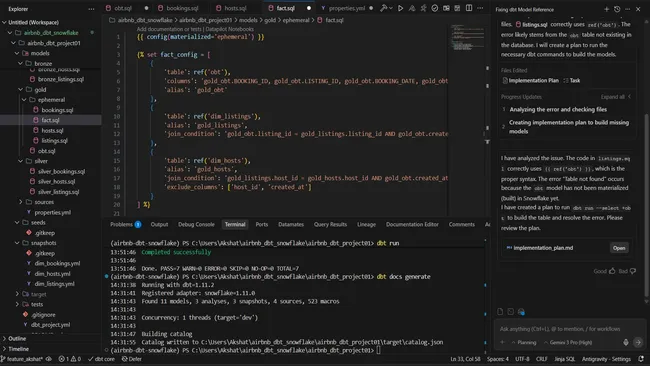Image resolution: width=650 pixels, height=366 pixels.
Task: Collapse the silver folder
Action: coord(20,161)
